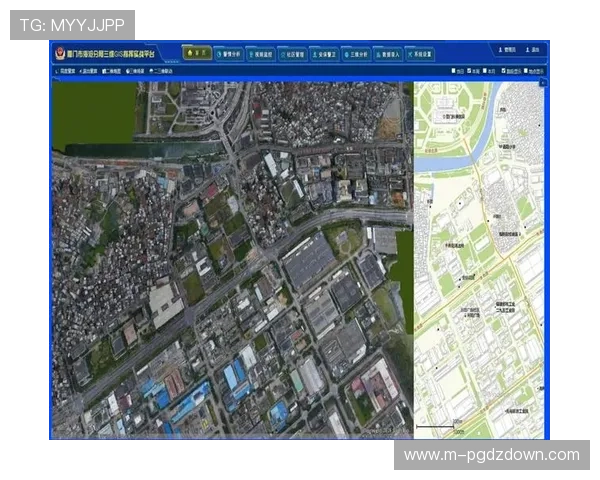Select the 安保警卫 tab
Image resolution: width=600 pixels, height=480 pixels.
[x=325, y=54]
